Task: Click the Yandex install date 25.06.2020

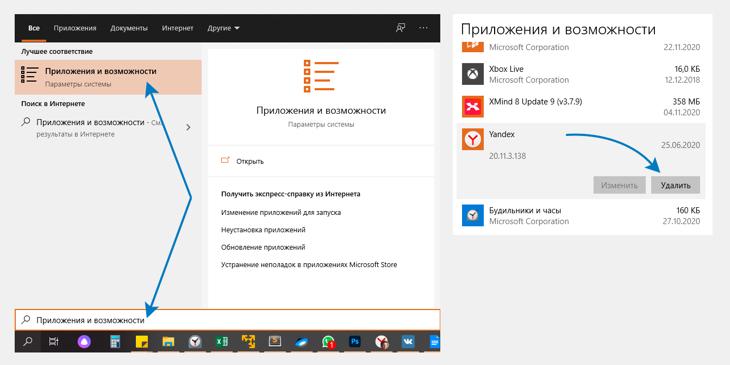Action: click(680, 145)
